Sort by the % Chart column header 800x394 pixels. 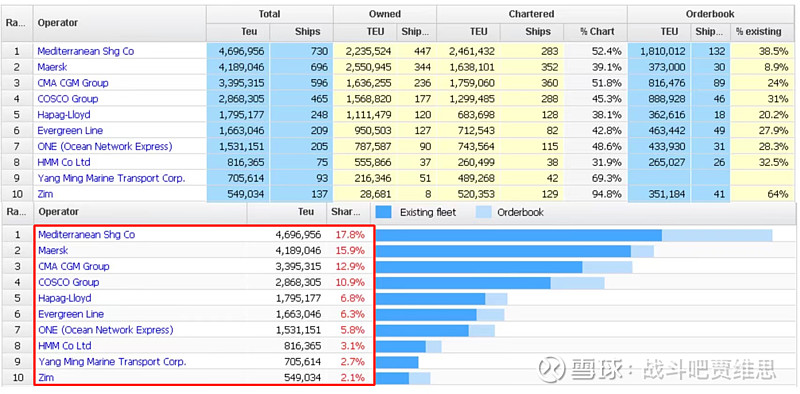pyautogui.click(x=596, y=32)
